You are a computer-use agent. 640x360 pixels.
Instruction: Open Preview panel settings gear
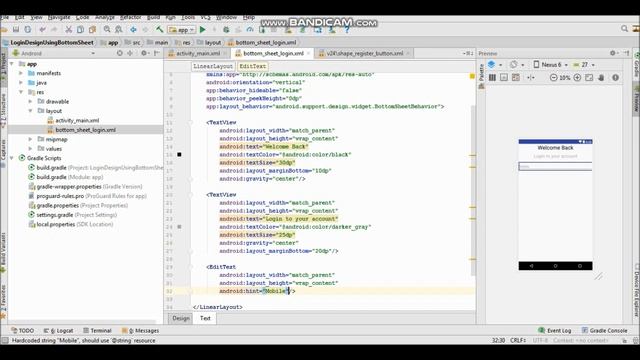tap(613, 53)
